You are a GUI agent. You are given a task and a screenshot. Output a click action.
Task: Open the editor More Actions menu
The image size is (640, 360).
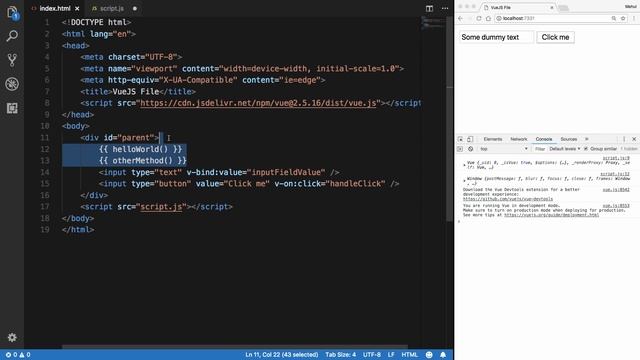[445, 8]
